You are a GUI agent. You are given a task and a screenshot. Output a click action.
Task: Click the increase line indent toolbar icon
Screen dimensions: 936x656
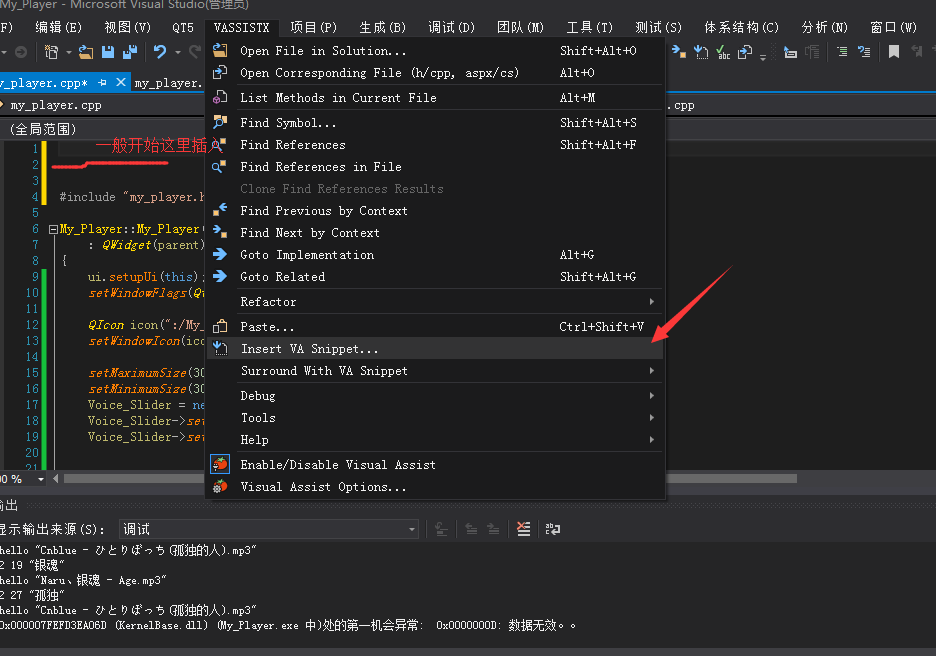click(x=842, y=53)
